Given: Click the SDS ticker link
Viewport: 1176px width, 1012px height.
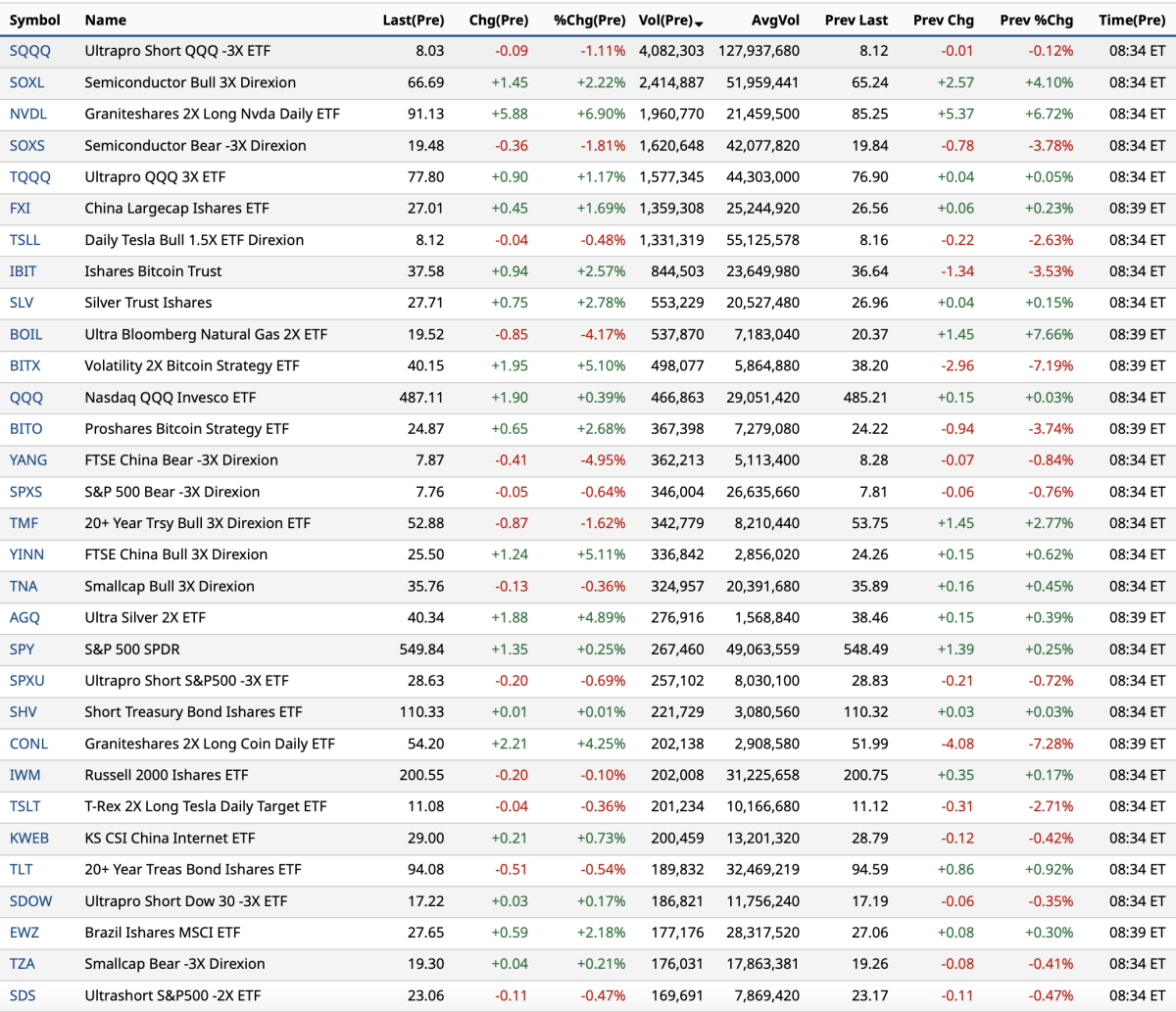Looking at the screenshot, I should coord(22,995).
